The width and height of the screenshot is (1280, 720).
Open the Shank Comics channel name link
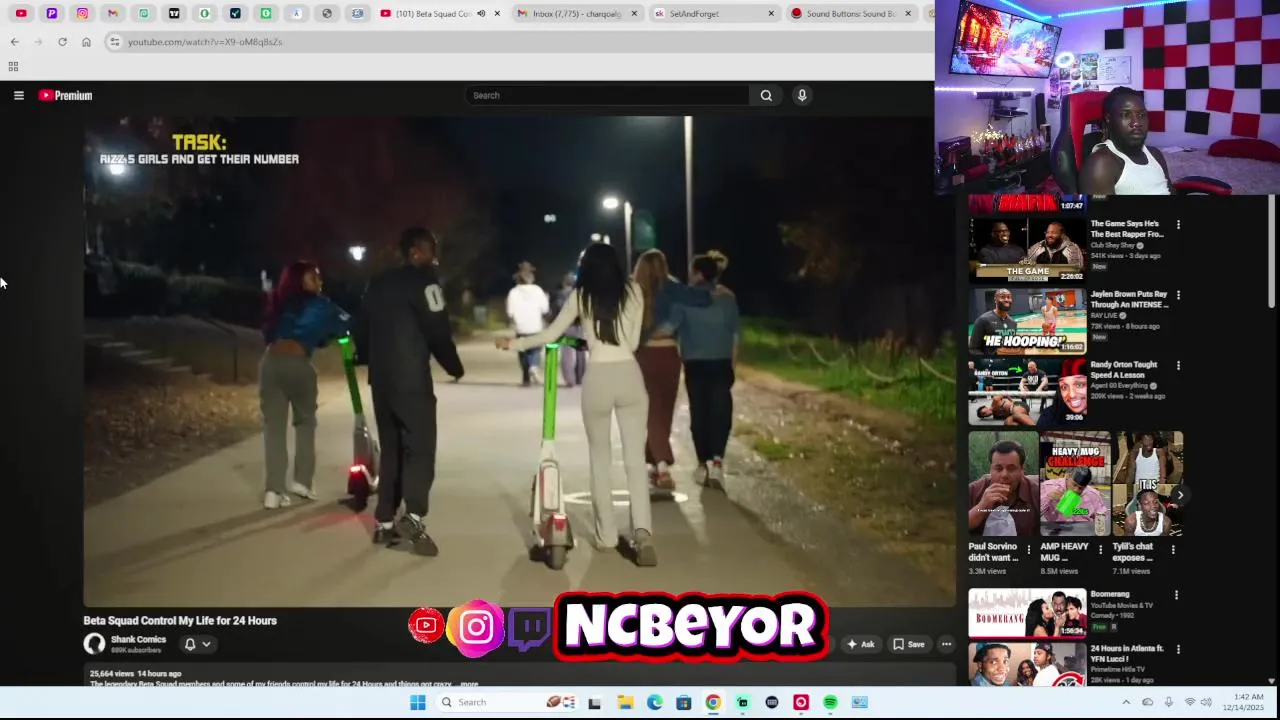[138, 639]
